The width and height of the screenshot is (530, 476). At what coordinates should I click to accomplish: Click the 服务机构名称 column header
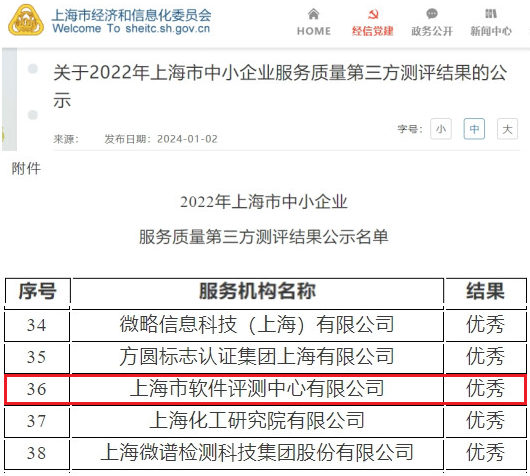(257, 291)
